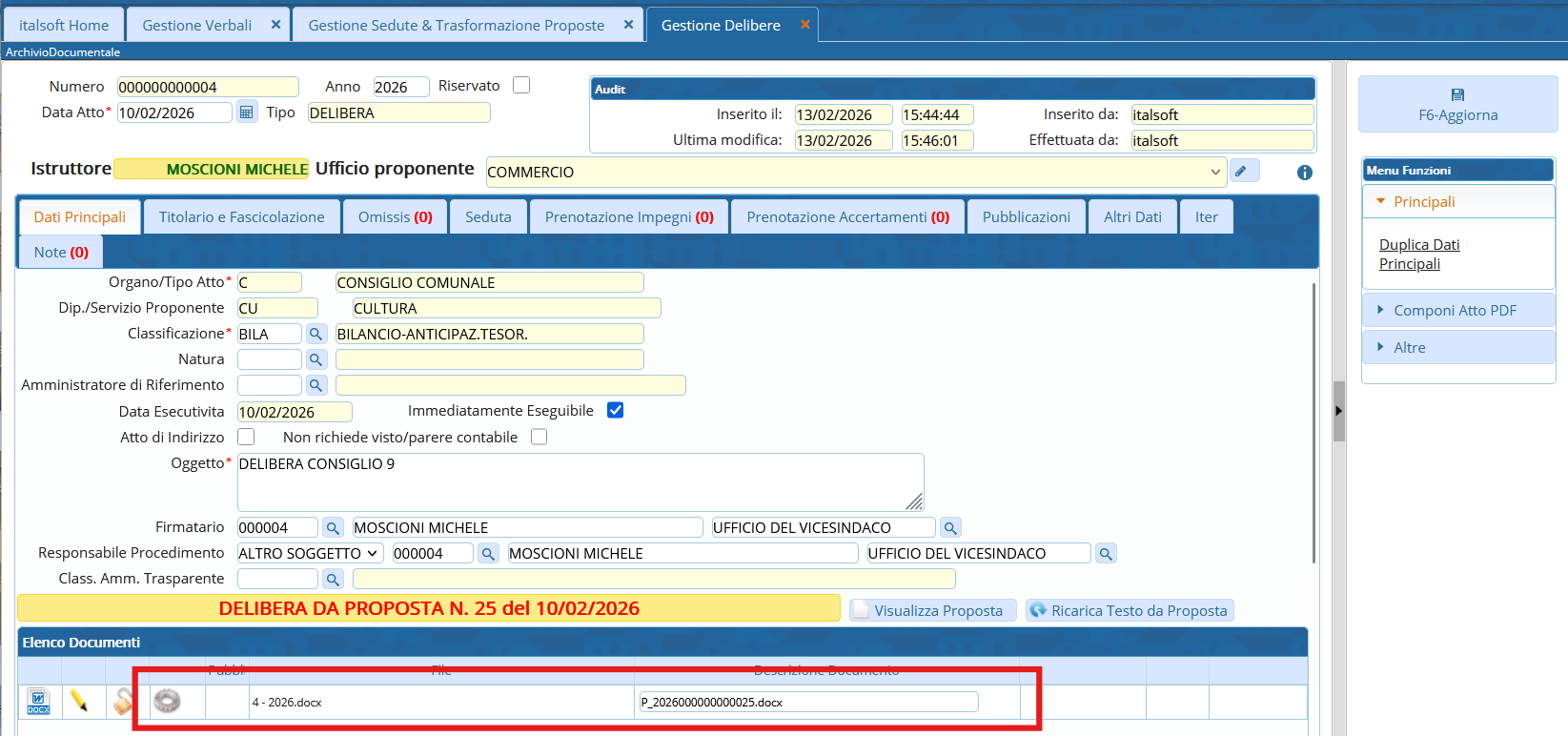Enable the Atto di Indirizzo checkbox

pos(246,437)
